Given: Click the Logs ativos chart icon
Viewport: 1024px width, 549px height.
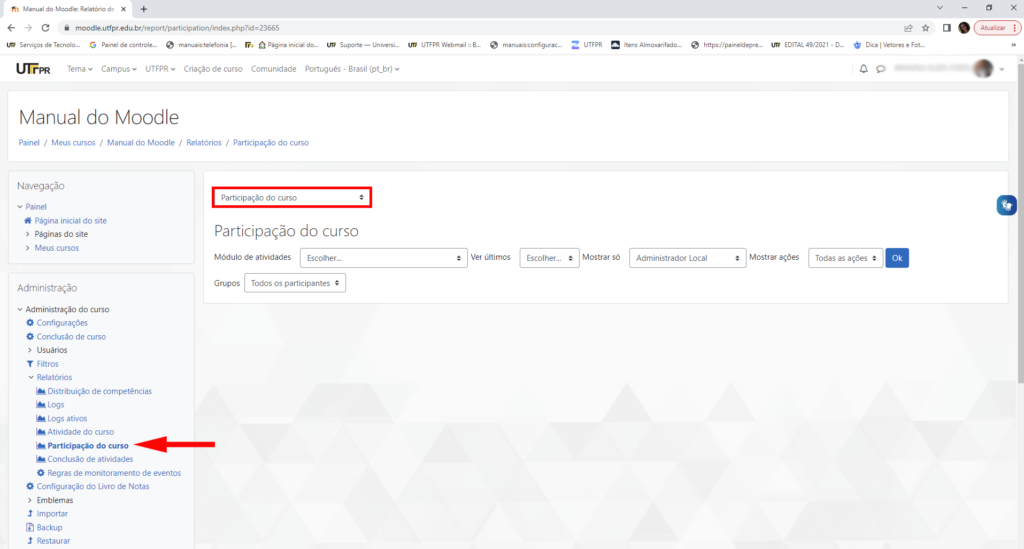Looking at the screenshot, I should (x=40, y=418).
